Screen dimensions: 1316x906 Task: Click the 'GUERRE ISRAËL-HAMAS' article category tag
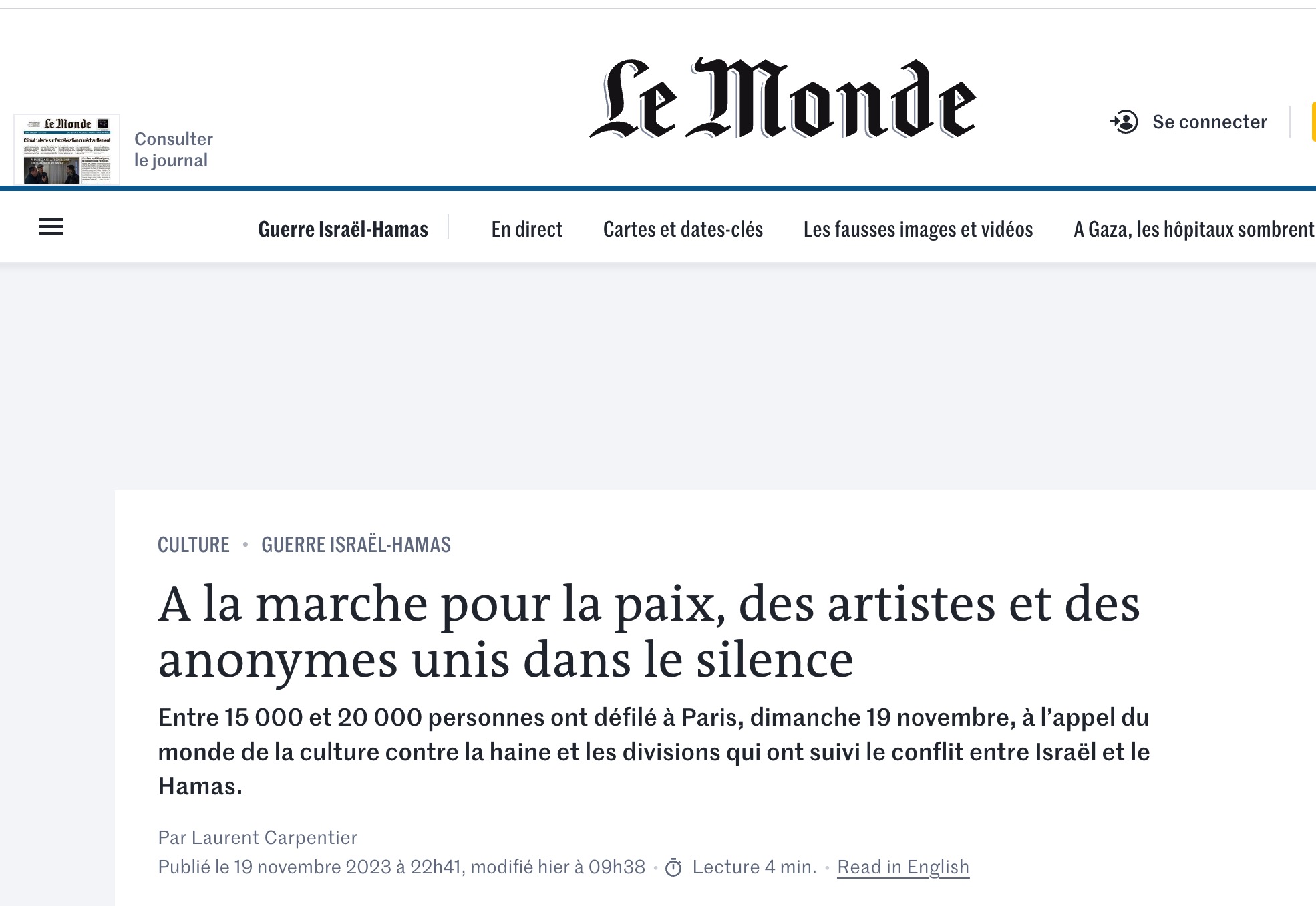(356, 545)
